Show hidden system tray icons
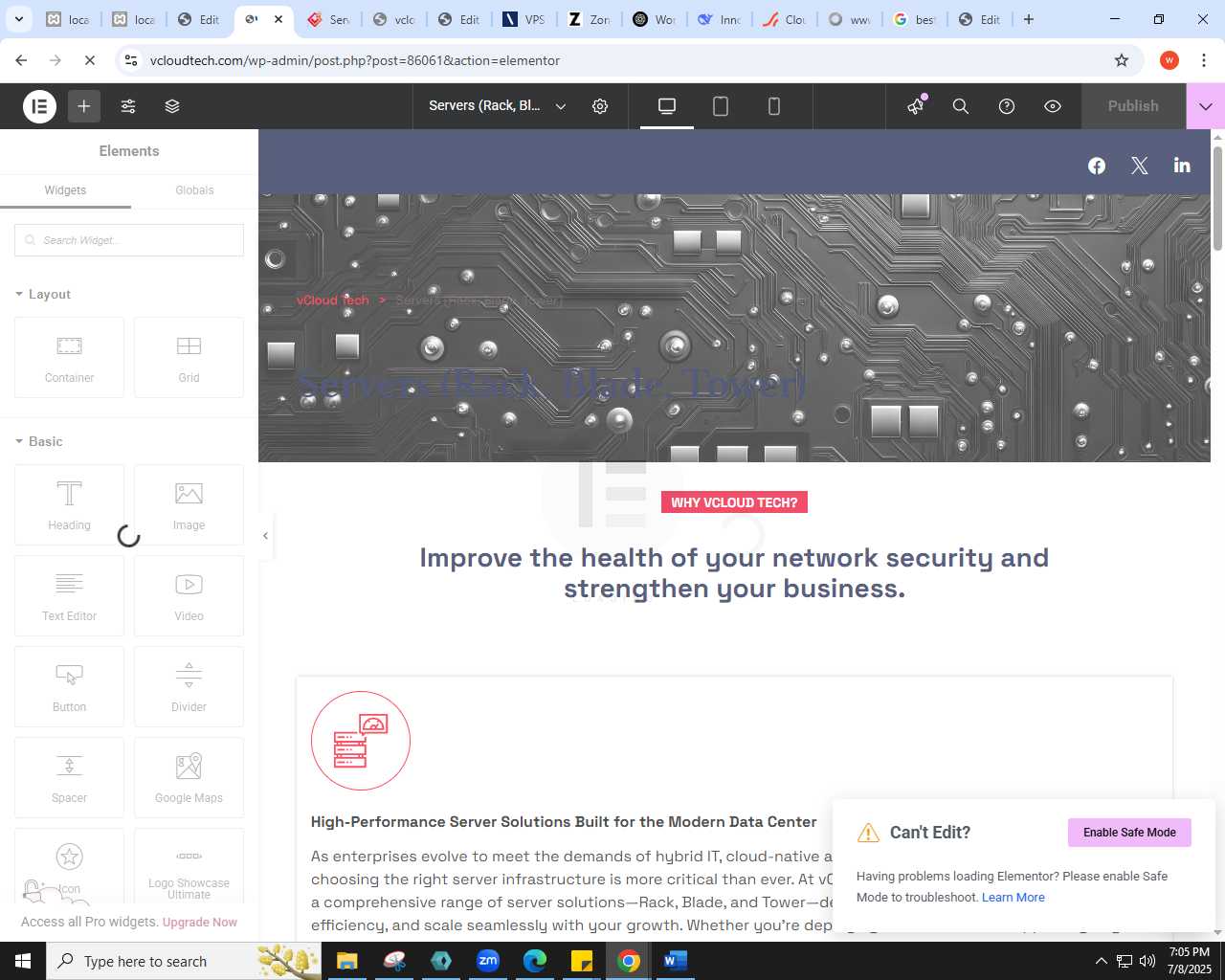Screen dimensions: 1225x980 (x=1101, y=961)
